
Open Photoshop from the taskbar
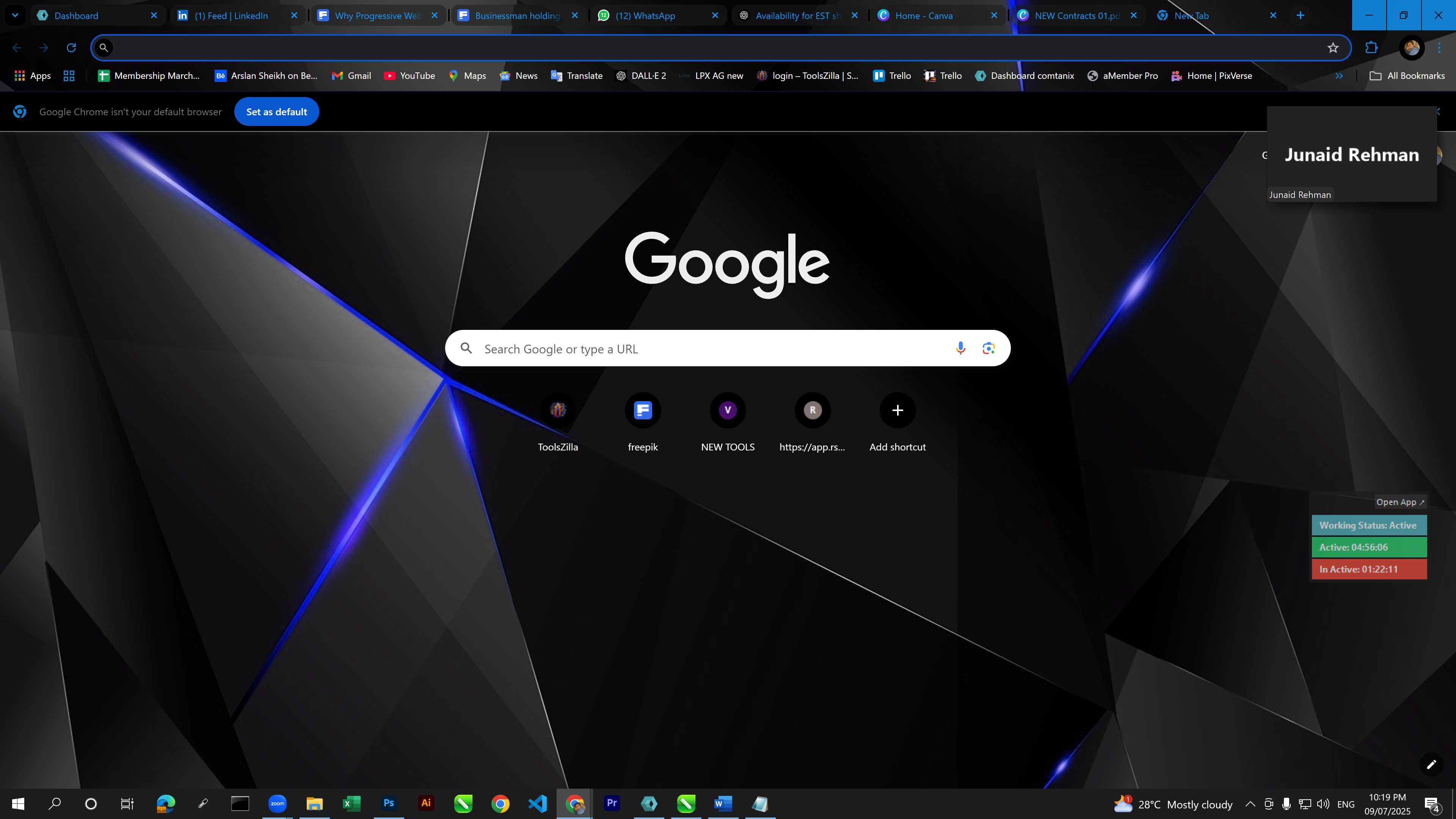click(388, 803)
